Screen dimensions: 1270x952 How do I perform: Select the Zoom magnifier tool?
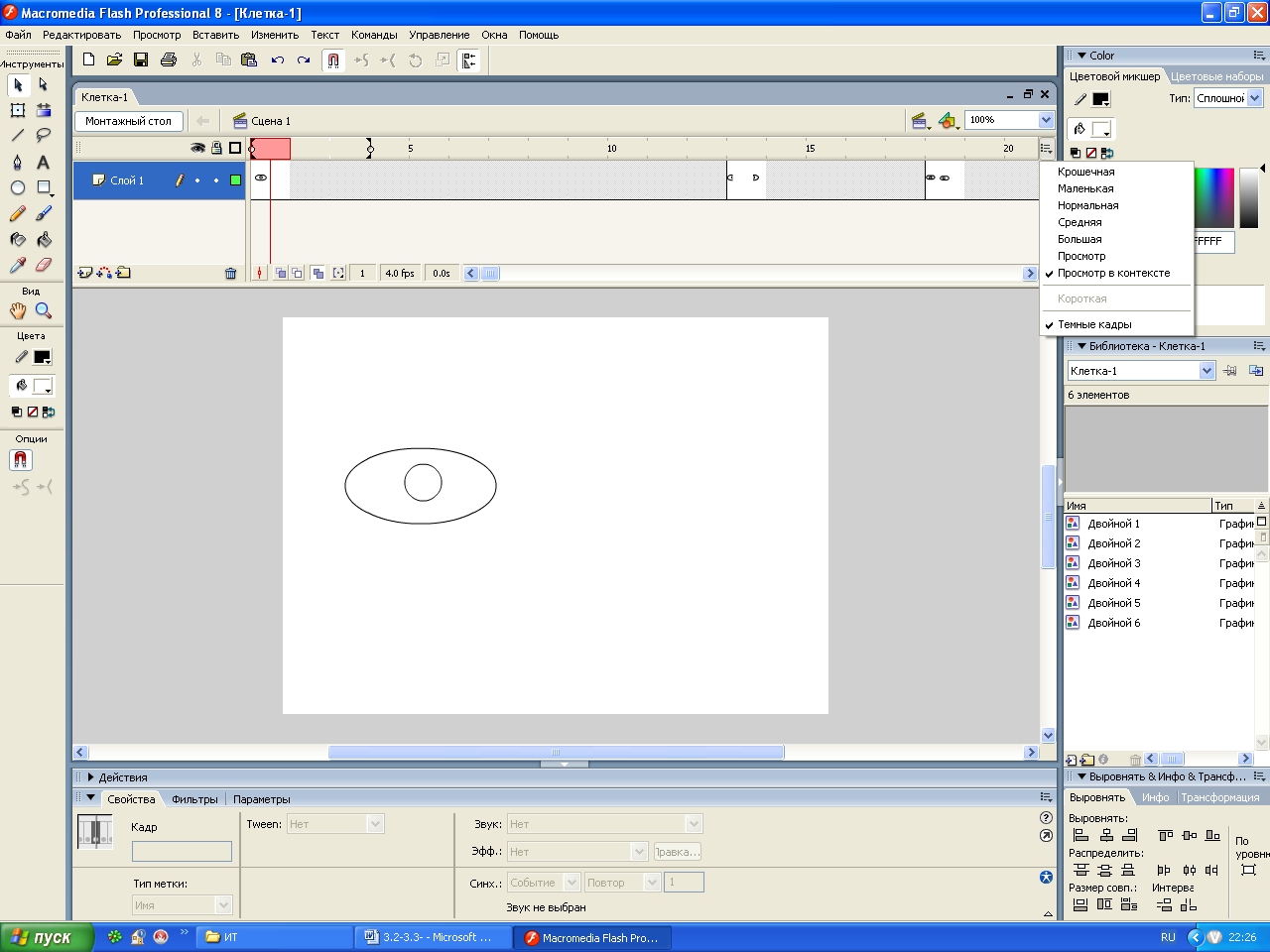coord(44,310)
